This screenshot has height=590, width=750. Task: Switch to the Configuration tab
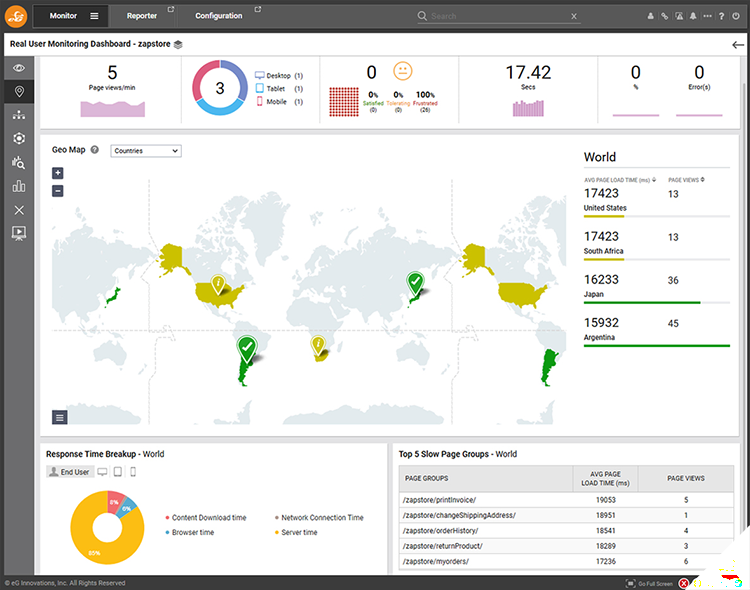[219, 16]
